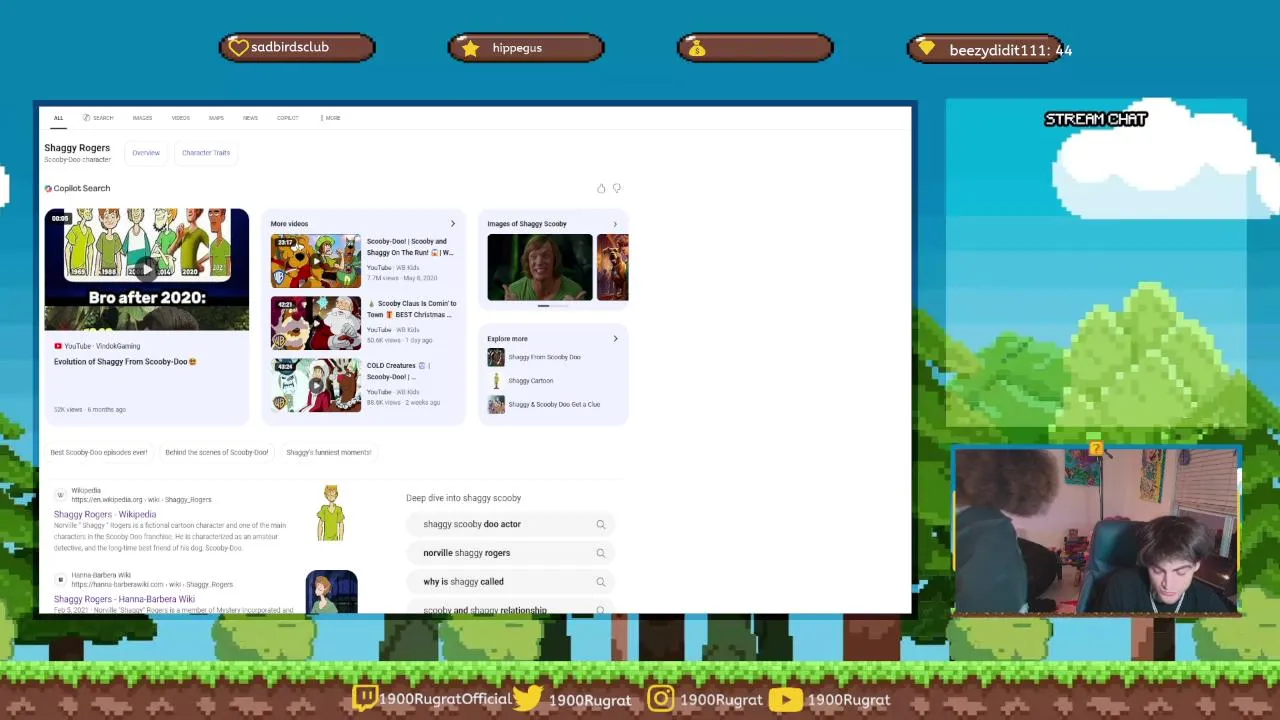1280x720 pixels.
Task: Switch to the IMAGES tab
Action: tap(142, 118)
